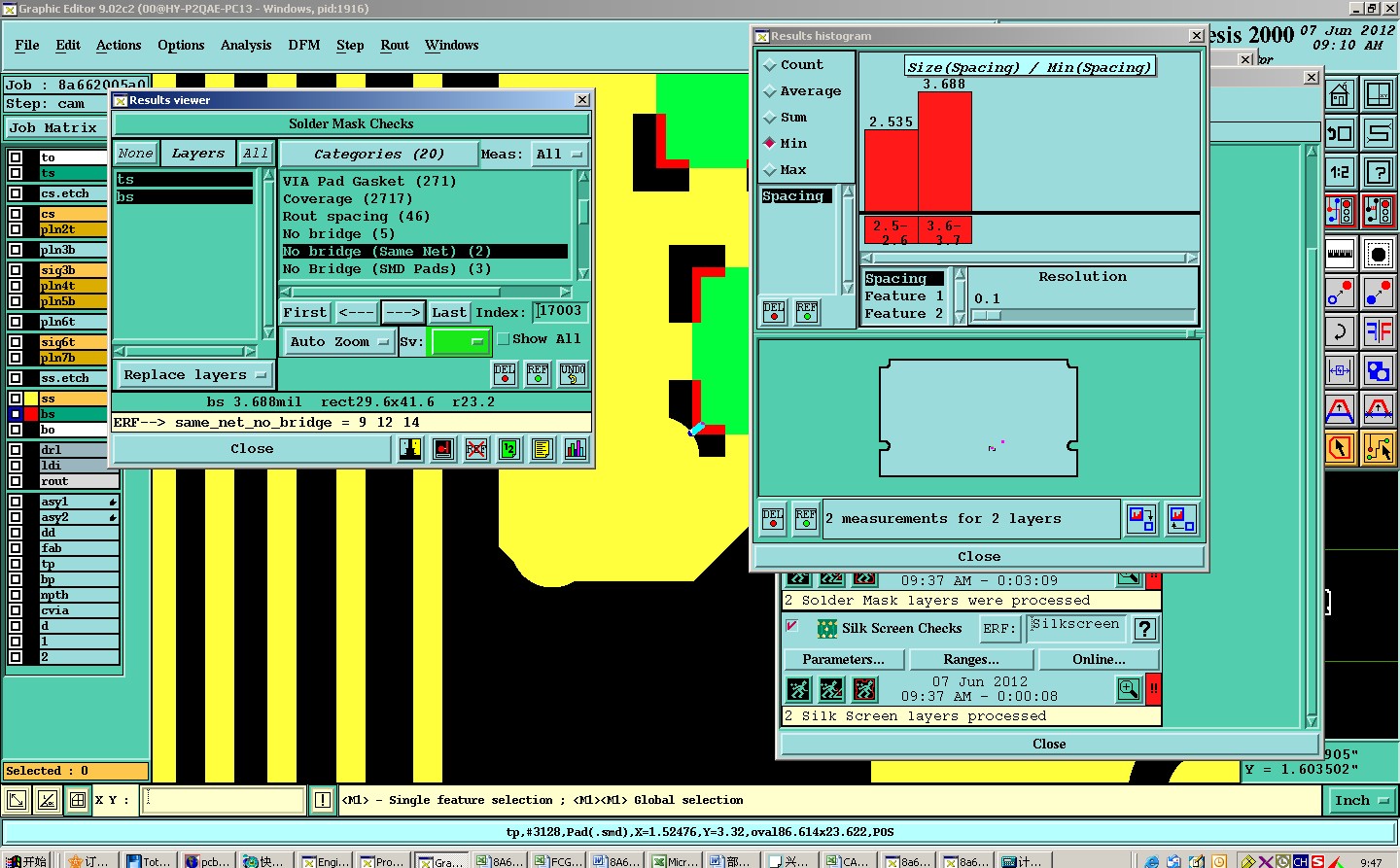
Task: Toggle the Silk Screen Checks checkbox
Action: [792, 626]
